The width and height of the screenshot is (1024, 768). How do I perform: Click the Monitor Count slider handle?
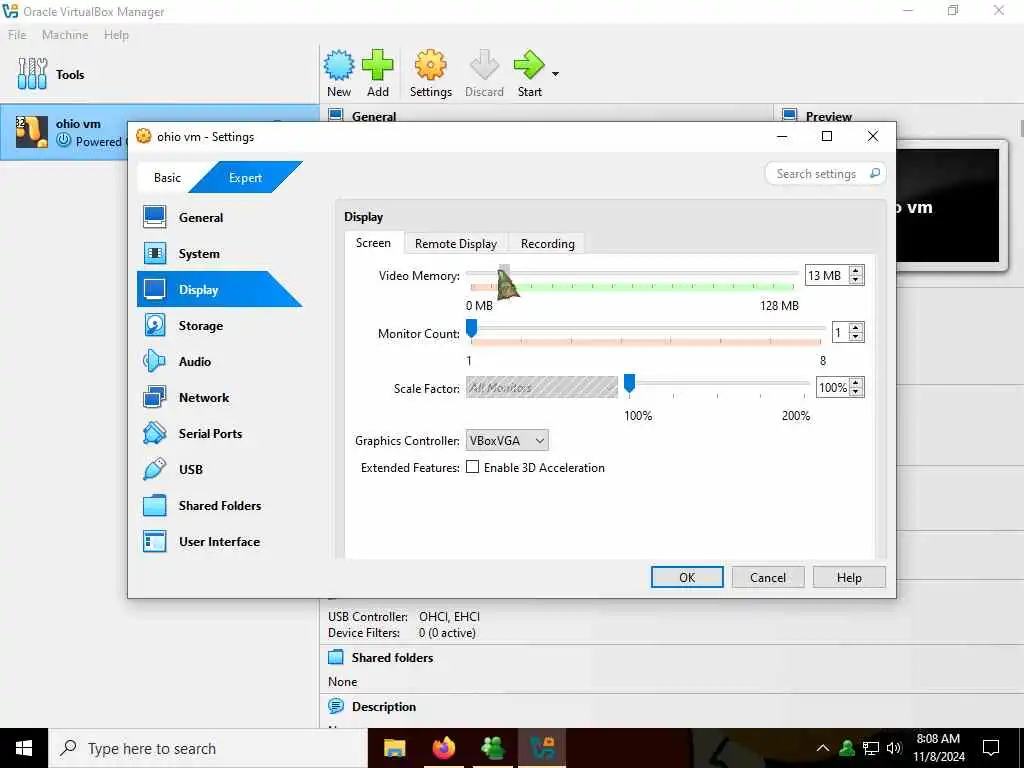coord(472,329)
